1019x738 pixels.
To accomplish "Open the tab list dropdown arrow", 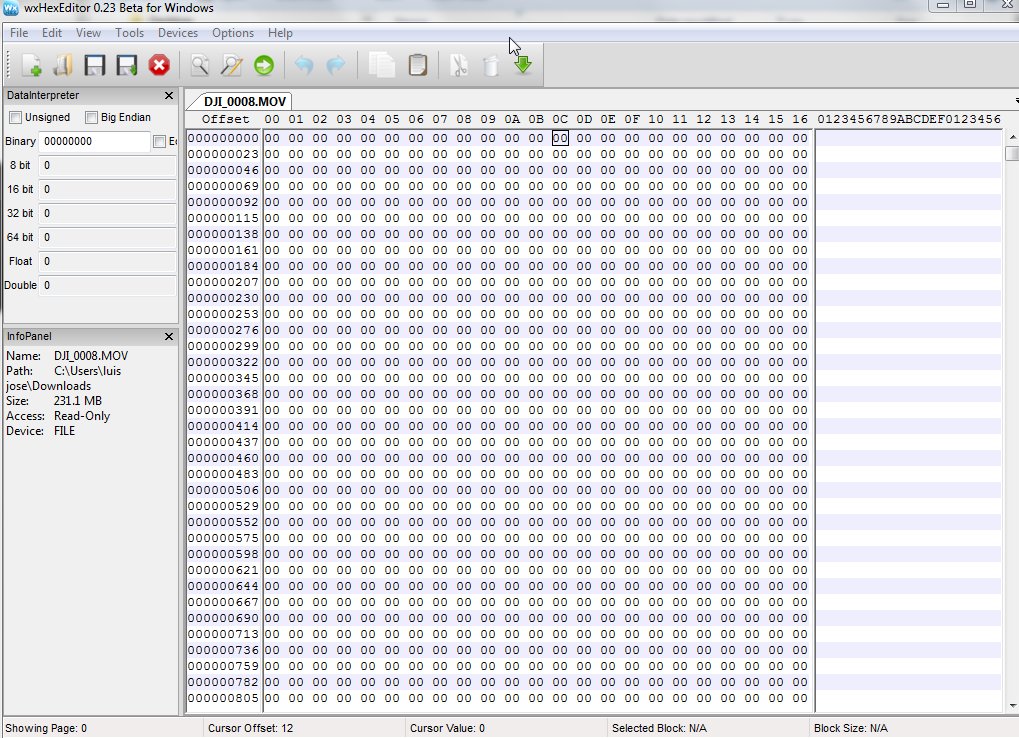I will coord(1016,101).
